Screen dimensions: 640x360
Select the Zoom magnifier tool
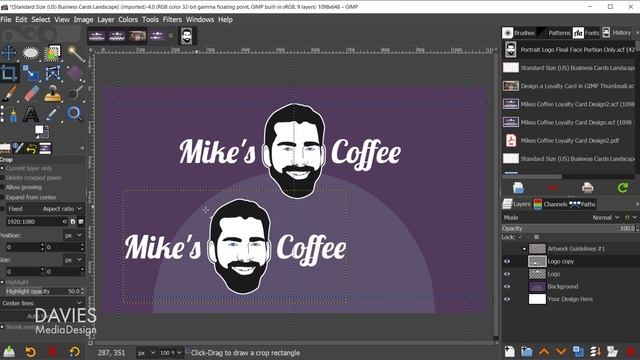75,114
